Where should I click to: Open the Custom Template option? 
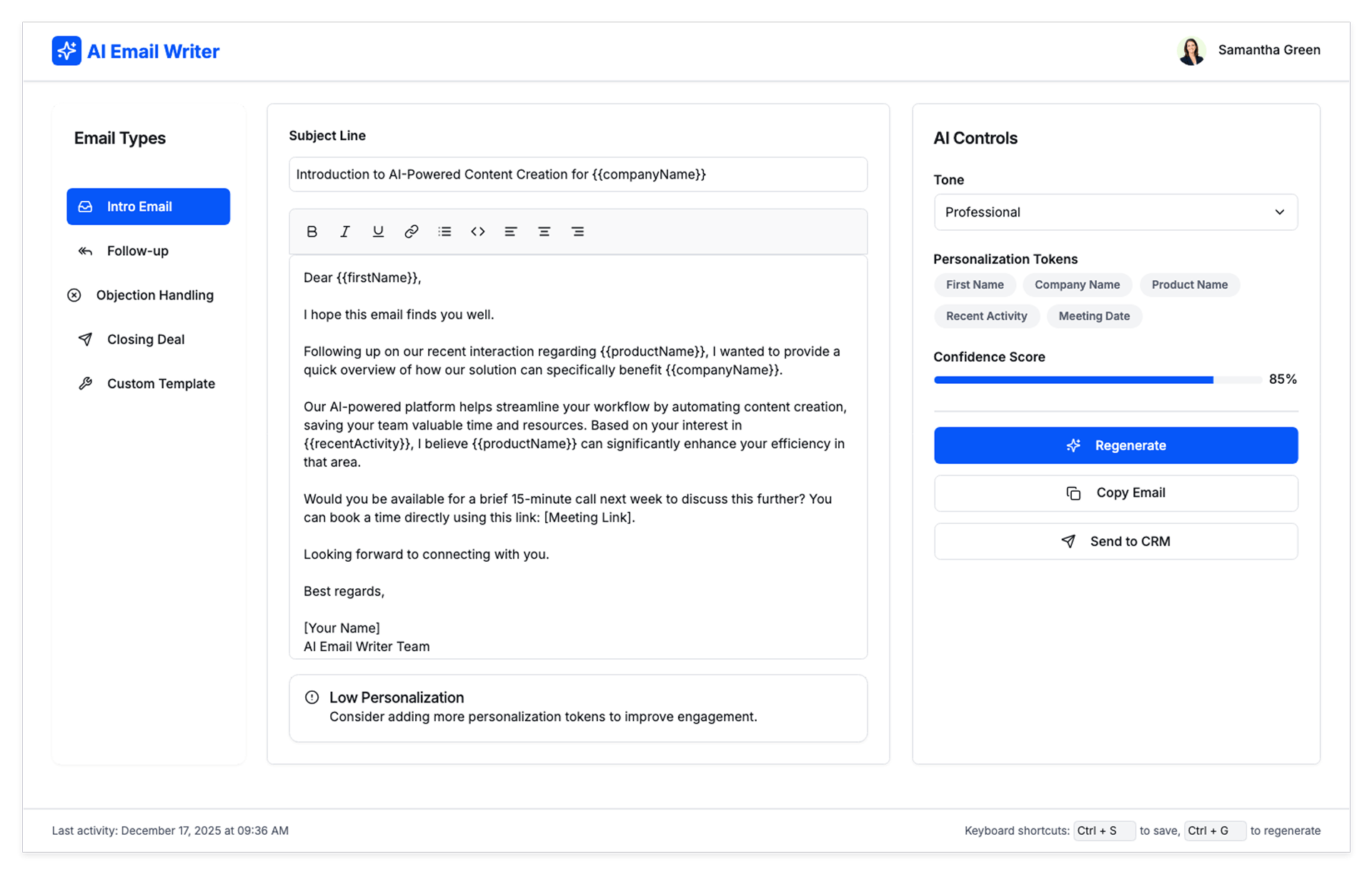tap(160, 384)
